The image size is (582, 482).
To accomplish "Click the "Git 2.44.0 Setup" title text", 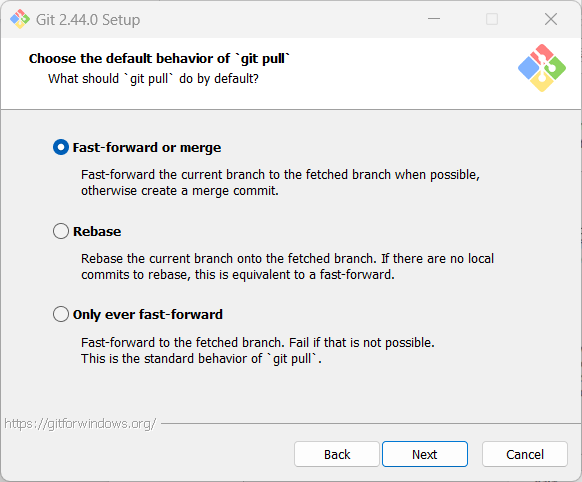I will tap(88, 20).
